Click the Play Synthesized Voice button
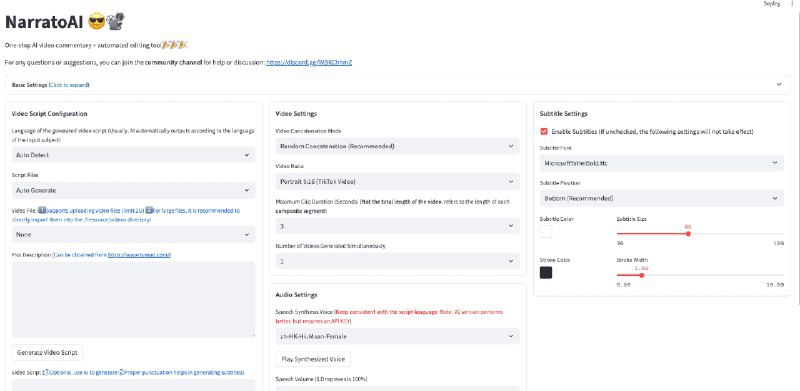This screenshot has height=391, width=800. point(313,359)
